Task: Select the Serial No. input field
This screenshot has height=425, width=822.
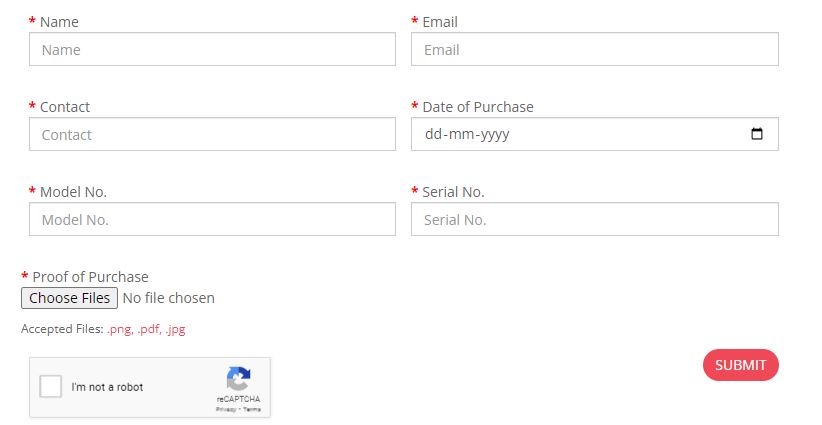Action: pos(594,220)
